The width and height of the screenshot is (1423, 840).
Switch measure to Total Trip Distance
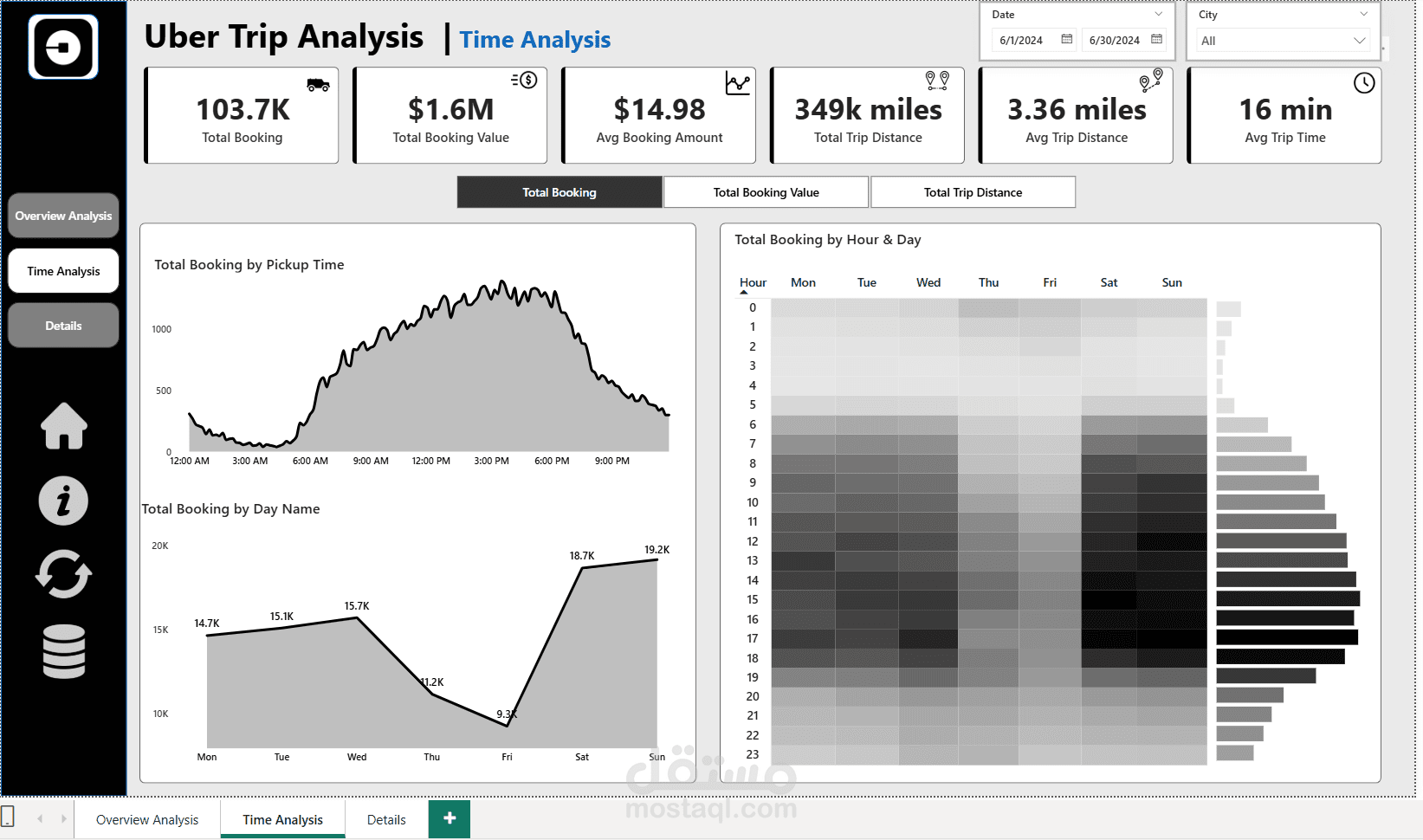pyautogui.click(x=973, y=192)
